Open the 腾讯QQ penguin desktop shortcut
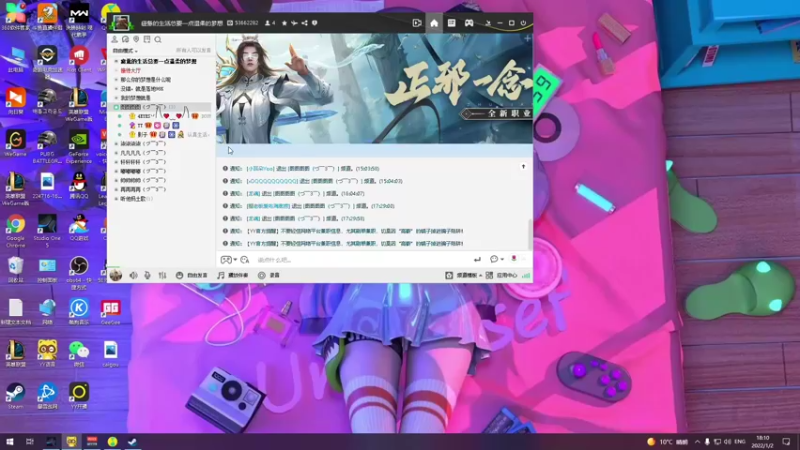The image size is (800, 450). [x=79, y=186]
